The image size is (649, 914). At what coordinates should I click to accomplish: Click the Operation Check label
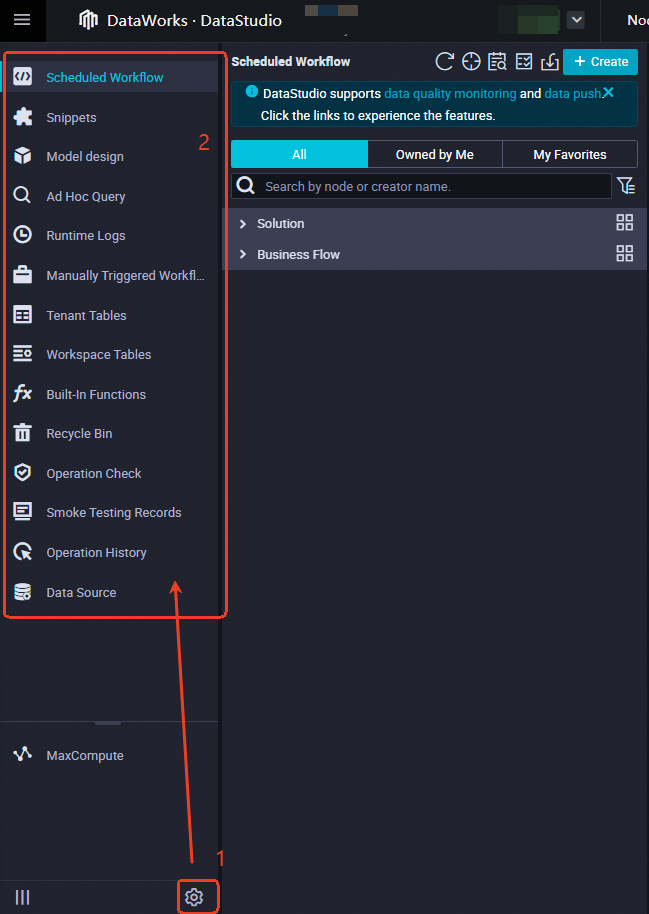tap(94, 473)
